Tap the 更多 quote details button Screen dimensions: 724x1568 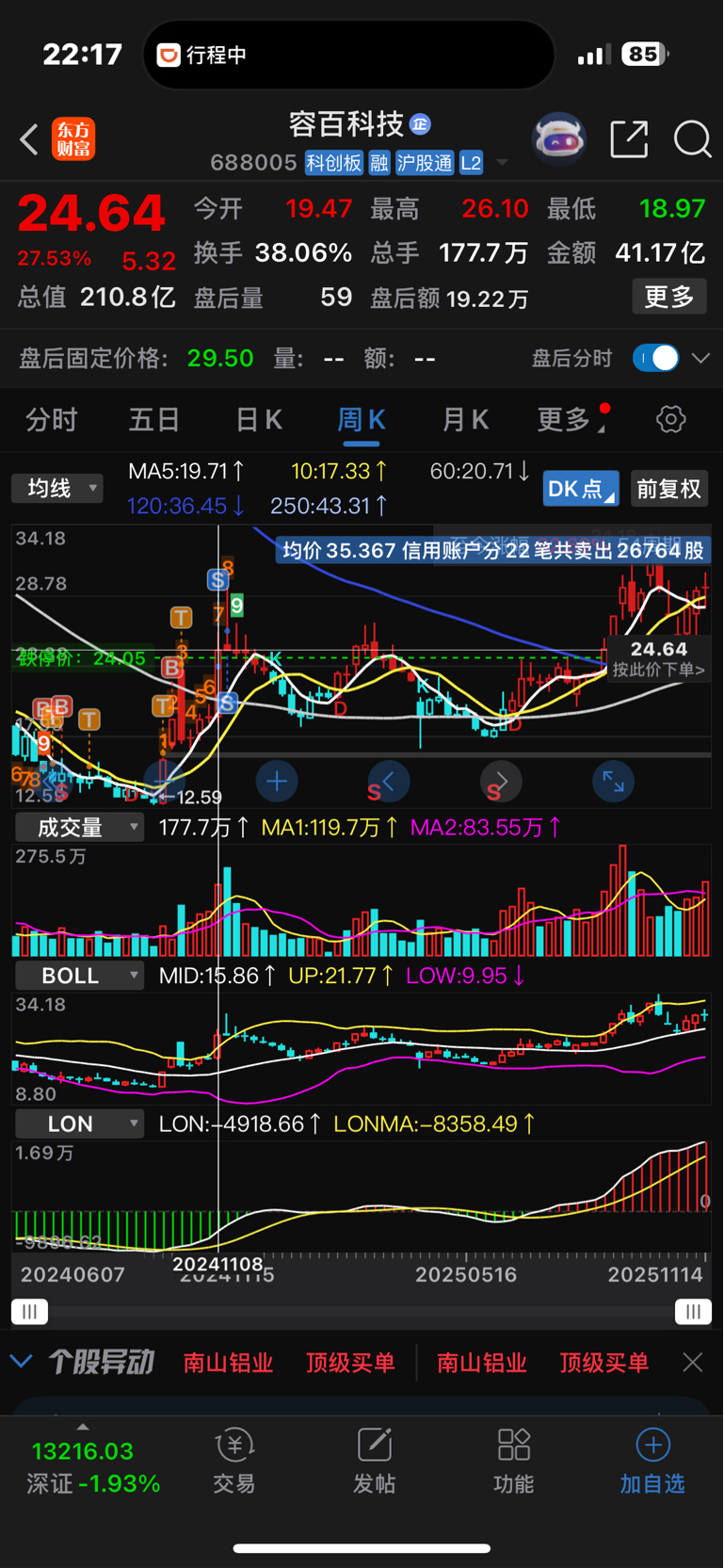669,297
